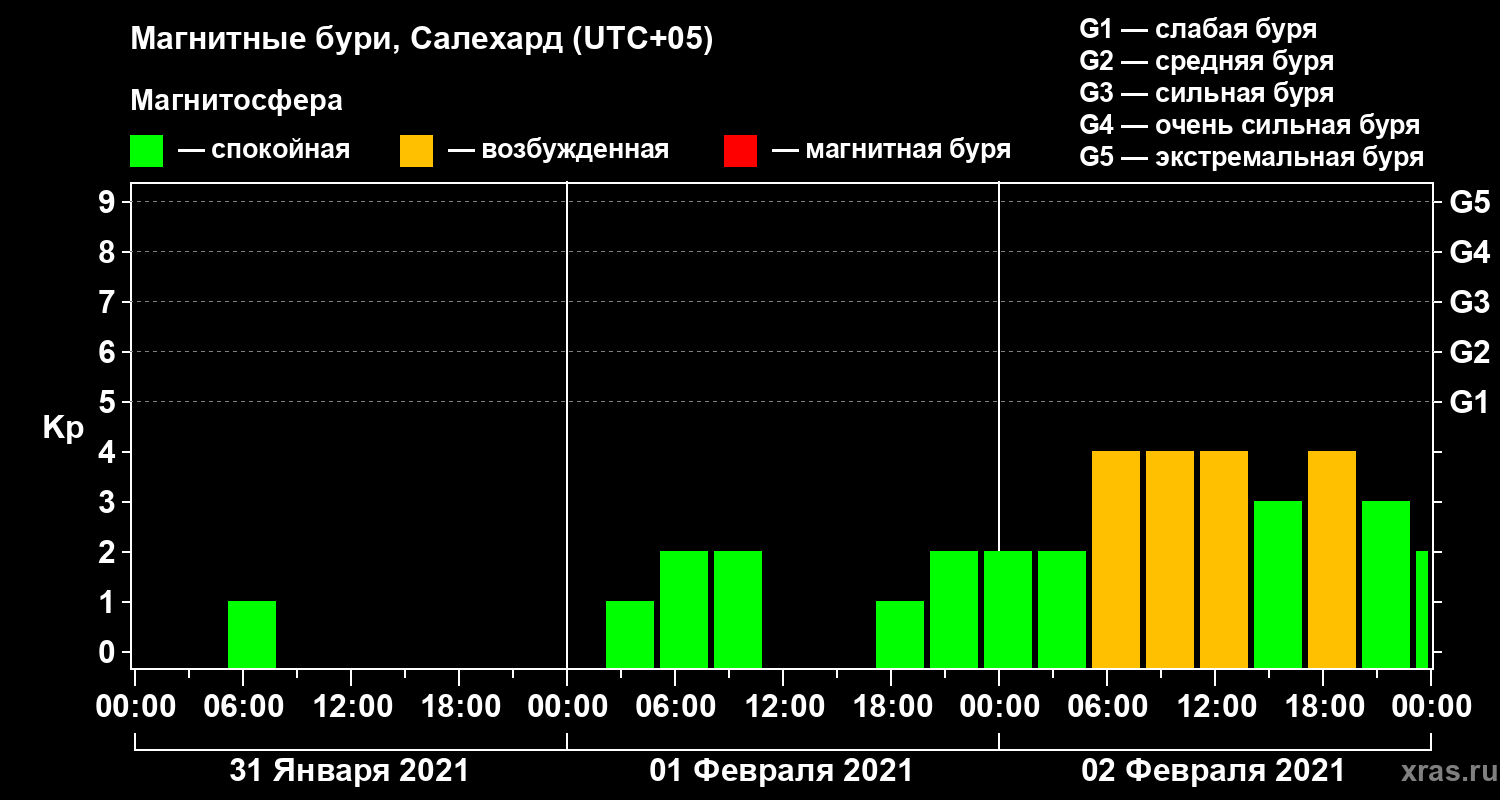The image size is (1500, 800).
Task: Click the first orange Kp 4 bar at 06:00 on 02 February
Action: coord(1116,559)
